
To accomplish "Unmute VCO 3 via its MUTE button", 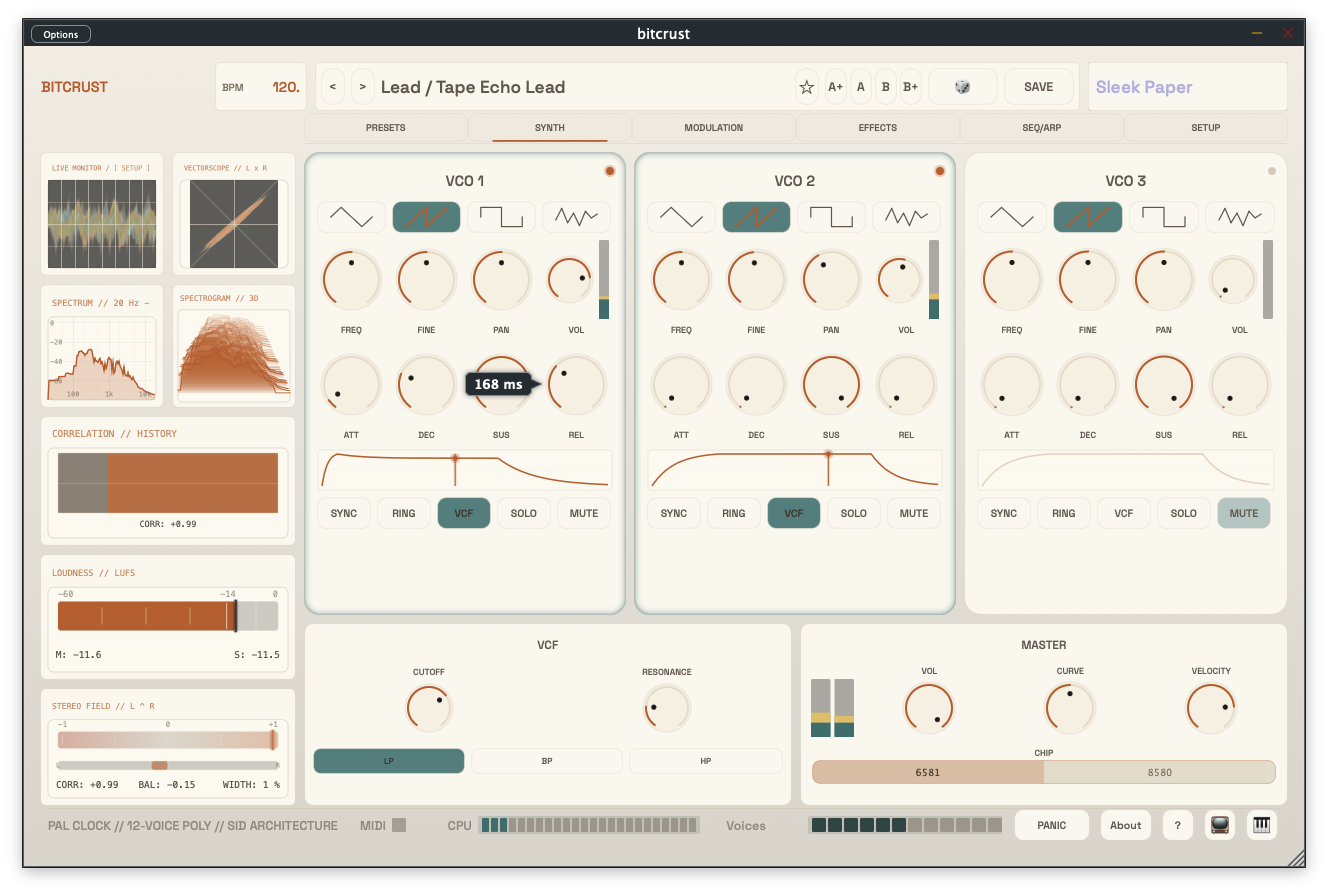I will point(1243,513).
